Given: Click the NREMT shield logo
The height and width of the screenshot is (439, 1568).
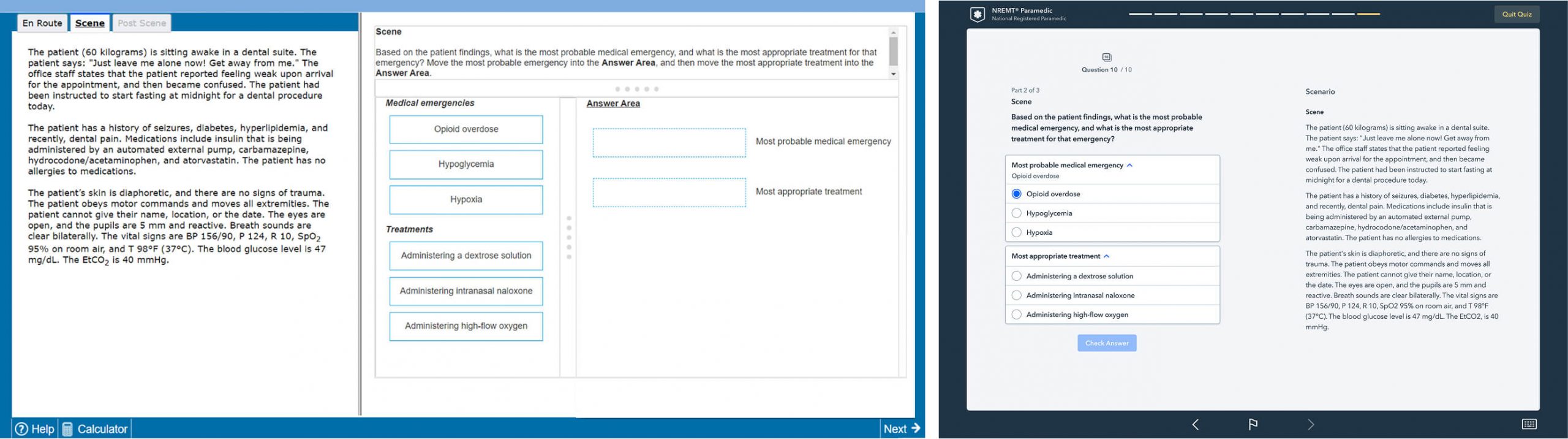Looking at the screenshot, I should (x=978, y=14).
